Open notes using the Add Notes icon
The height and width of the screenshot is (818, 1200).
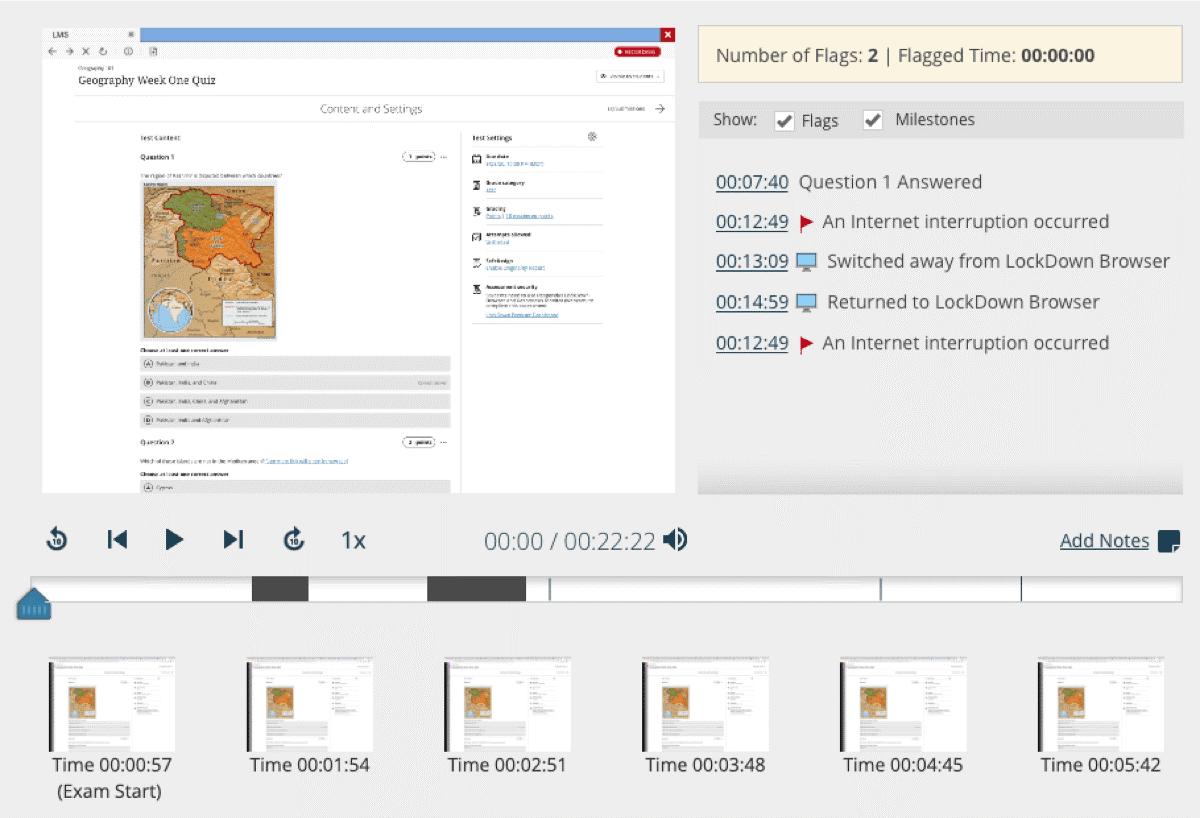[x=1167, y=540]
